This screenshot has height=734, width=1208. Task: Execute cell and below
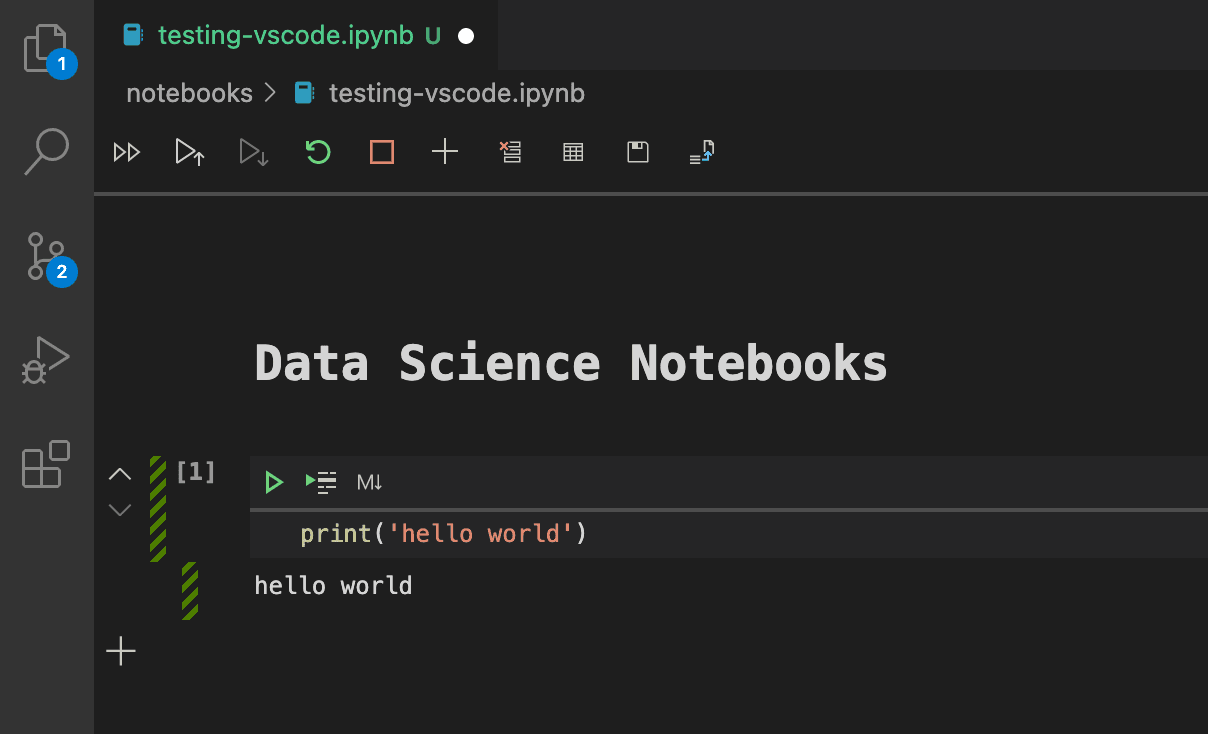coord(319,482)
